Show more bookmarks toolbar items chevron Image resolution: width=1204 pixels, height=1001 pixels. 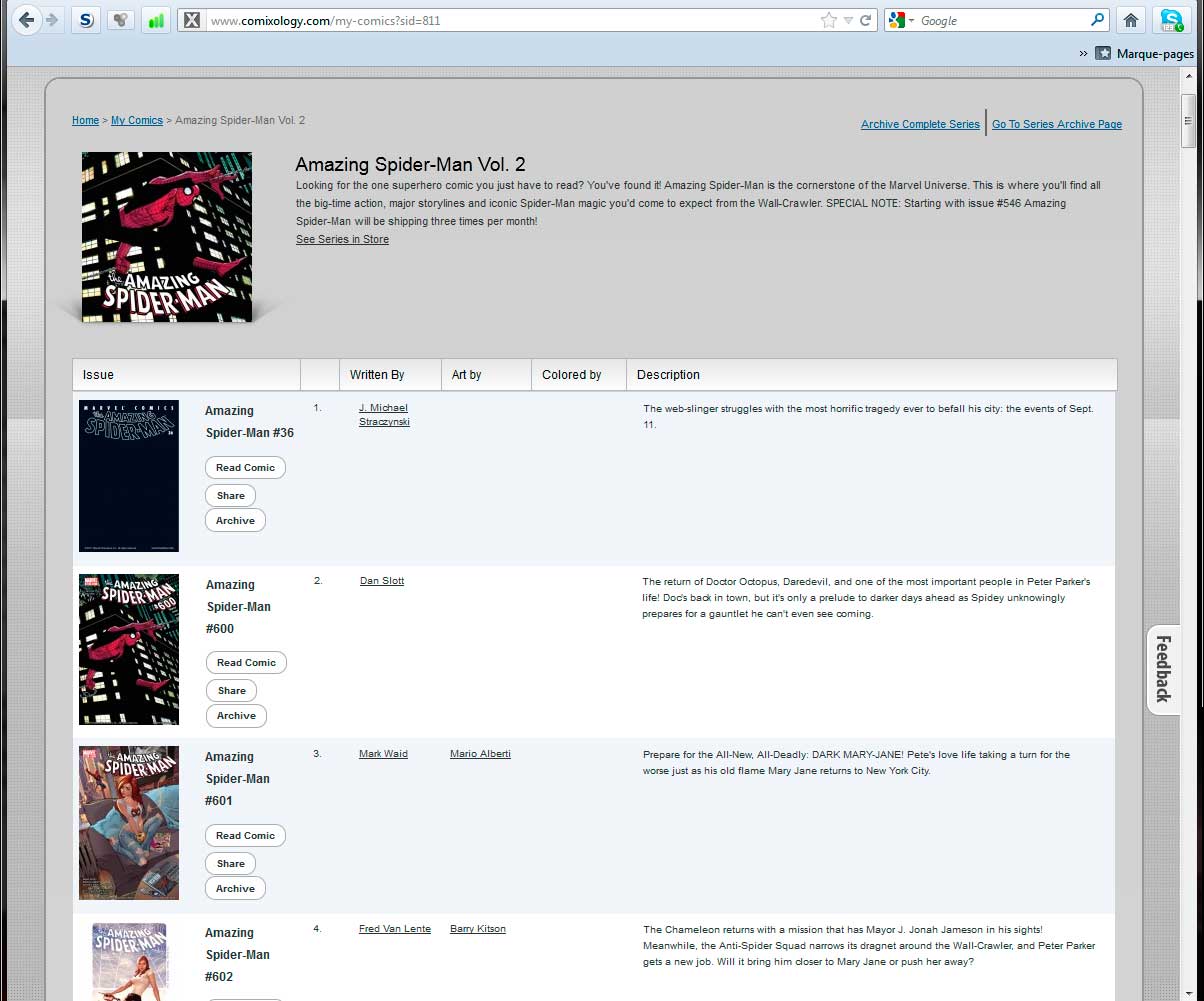click(1083, 54)
